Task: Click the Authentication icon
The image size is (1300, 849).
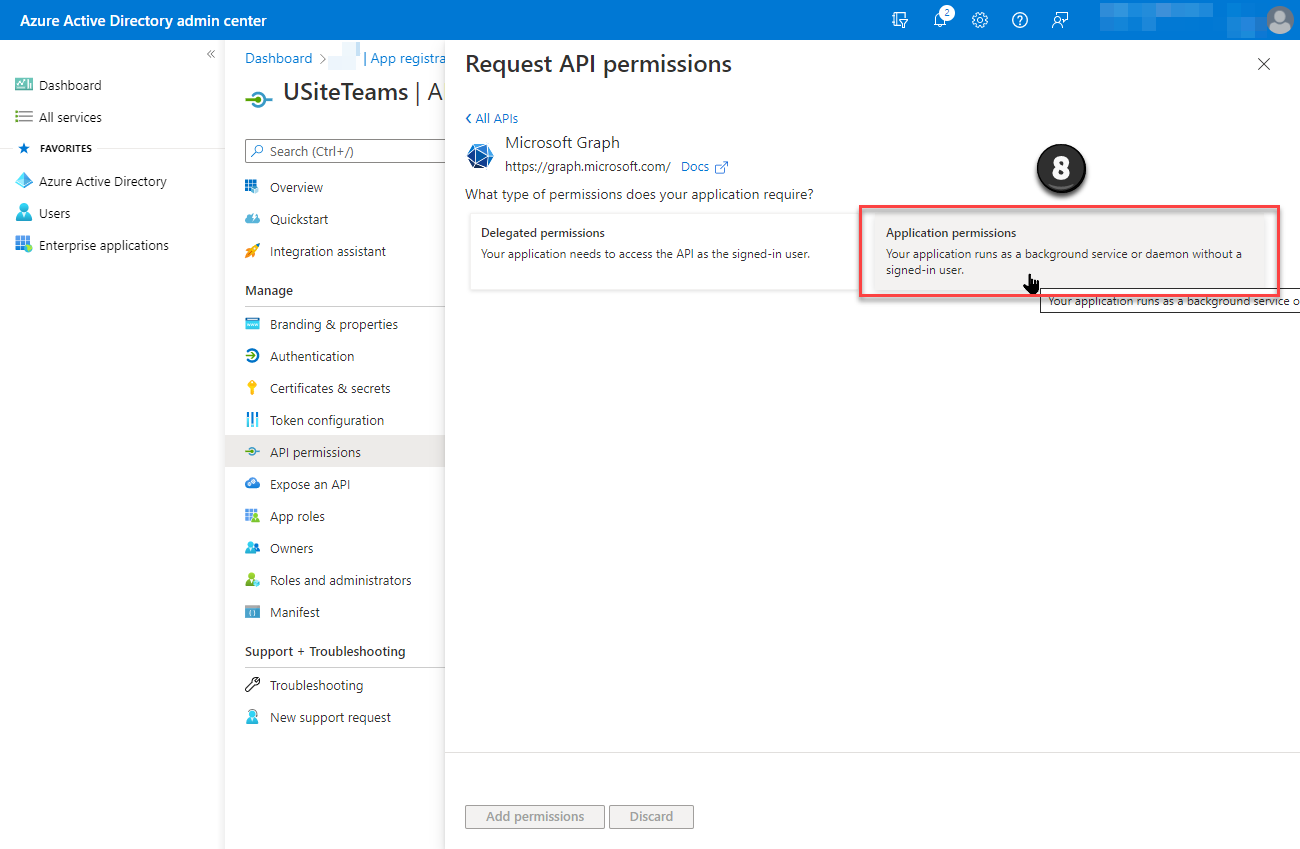Action: click(x=252, y=356)
